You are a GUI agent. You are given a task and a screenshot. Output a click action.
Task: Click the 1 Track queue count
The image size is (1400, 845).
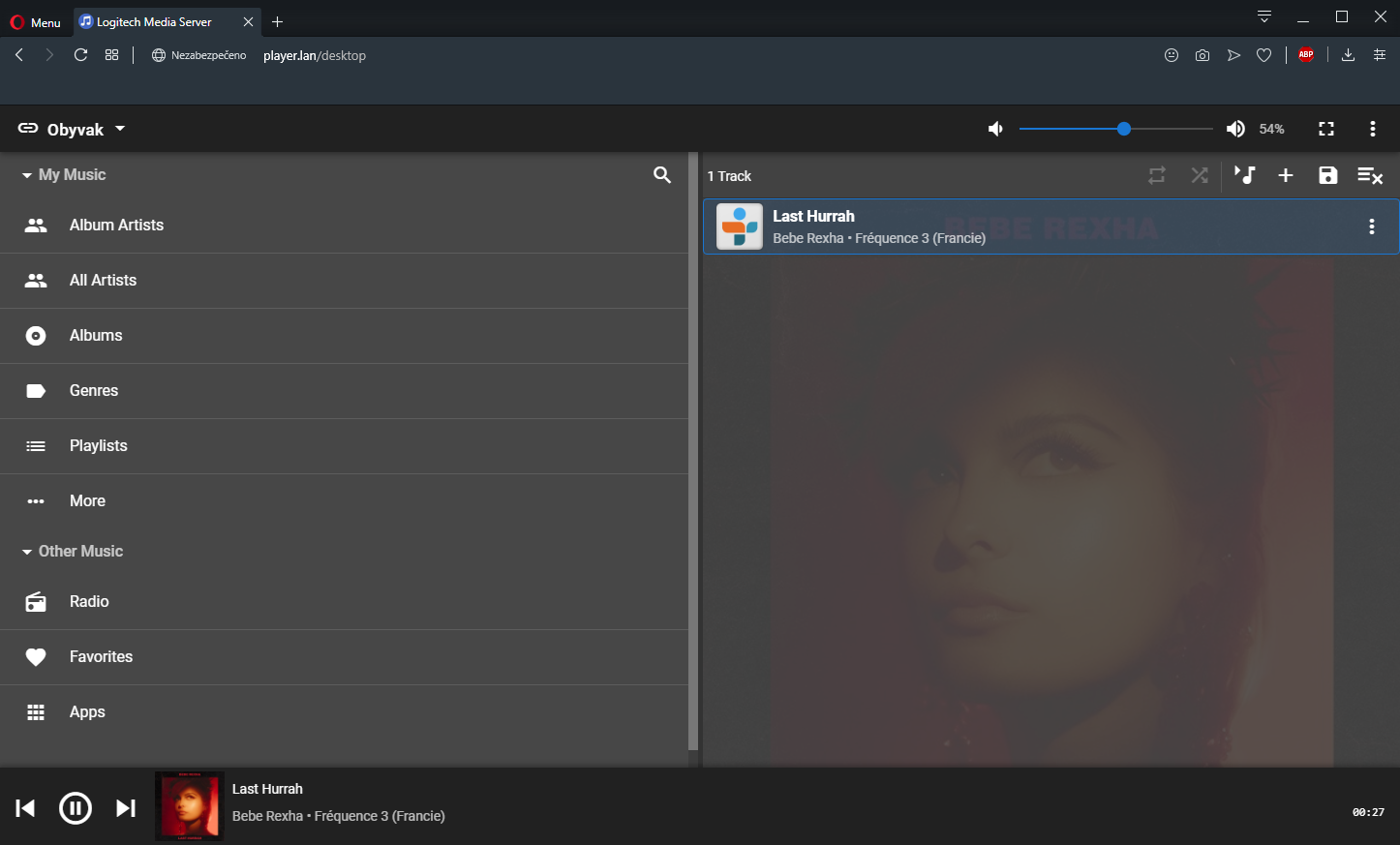(x=729, y=176)
